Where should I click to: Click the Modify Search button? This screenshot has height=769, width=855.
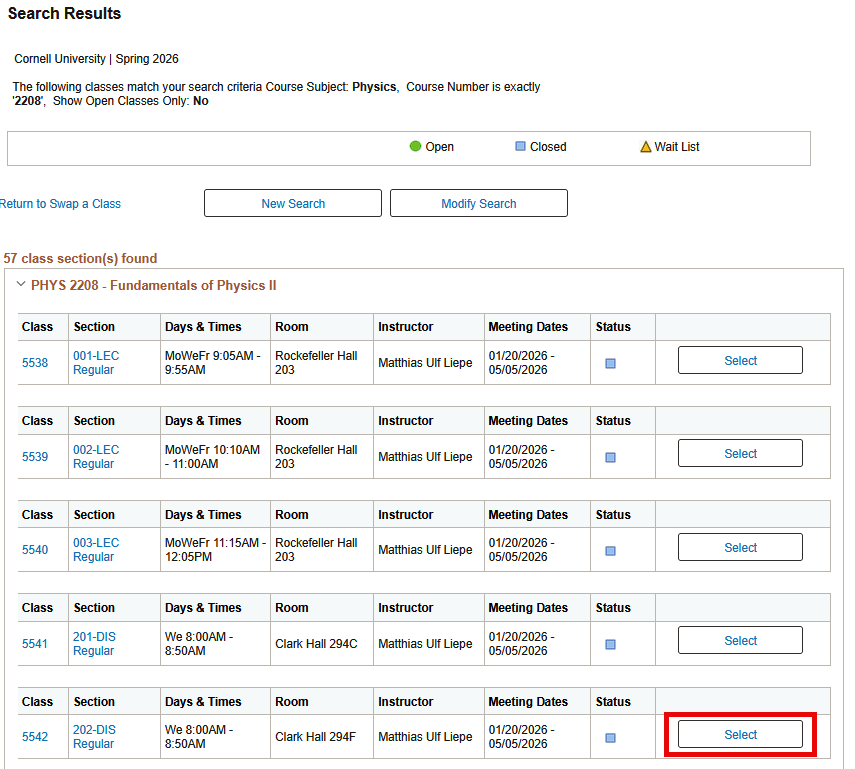478,203
